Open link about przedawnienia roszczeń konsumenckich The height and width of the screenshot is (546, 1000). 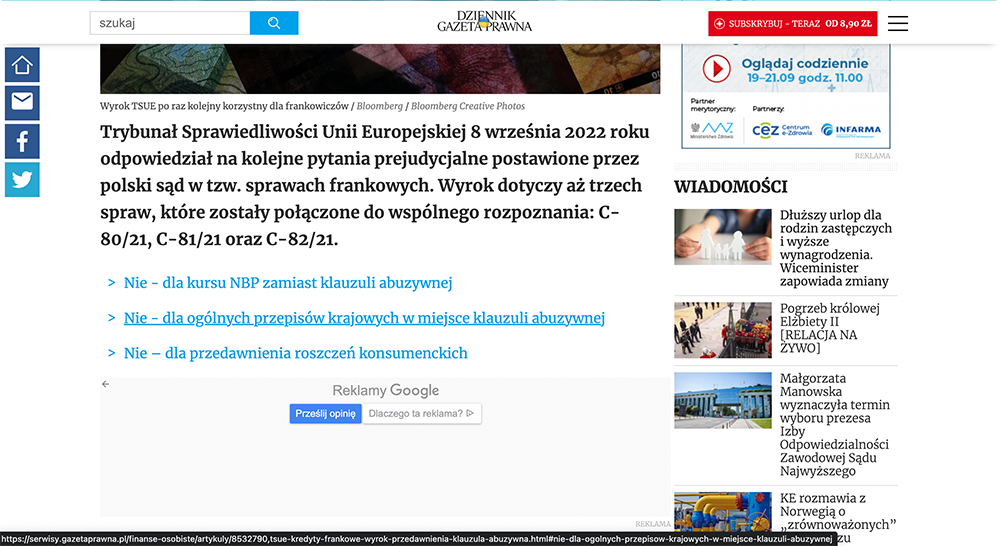click(295, 353)
